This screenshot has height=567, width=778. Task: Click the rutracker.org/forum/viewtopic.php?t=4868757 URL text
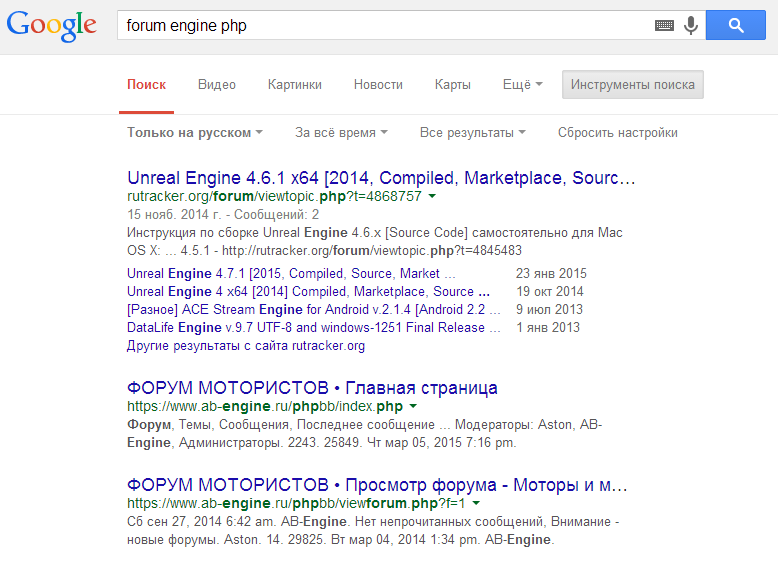coord(274,196)
